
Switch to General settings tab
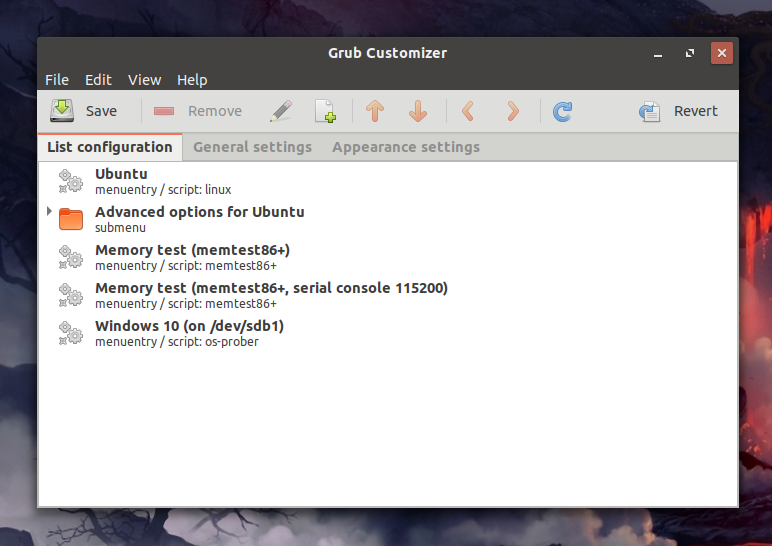pyautogui.click(x=252, y=147)
